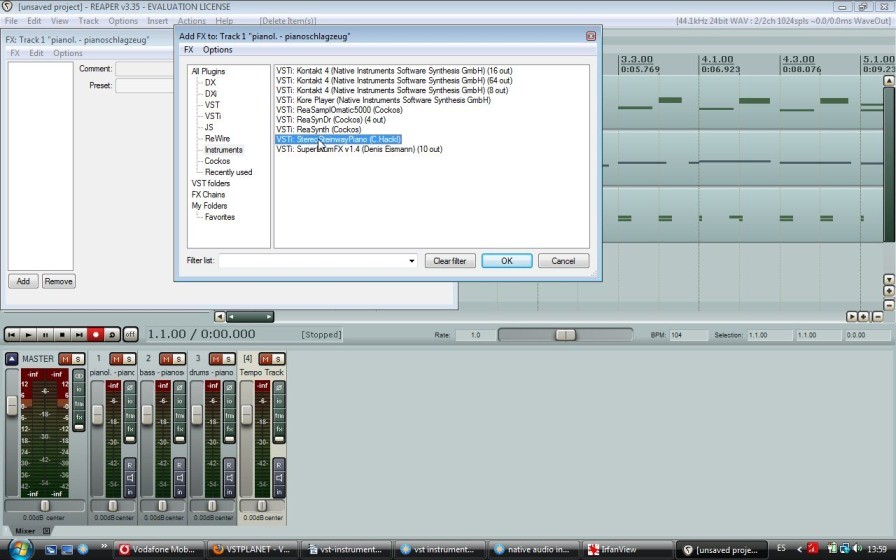Open Filter list dropdown arrow
Screen dimensions: 896x560
click(x=411, y=261)
